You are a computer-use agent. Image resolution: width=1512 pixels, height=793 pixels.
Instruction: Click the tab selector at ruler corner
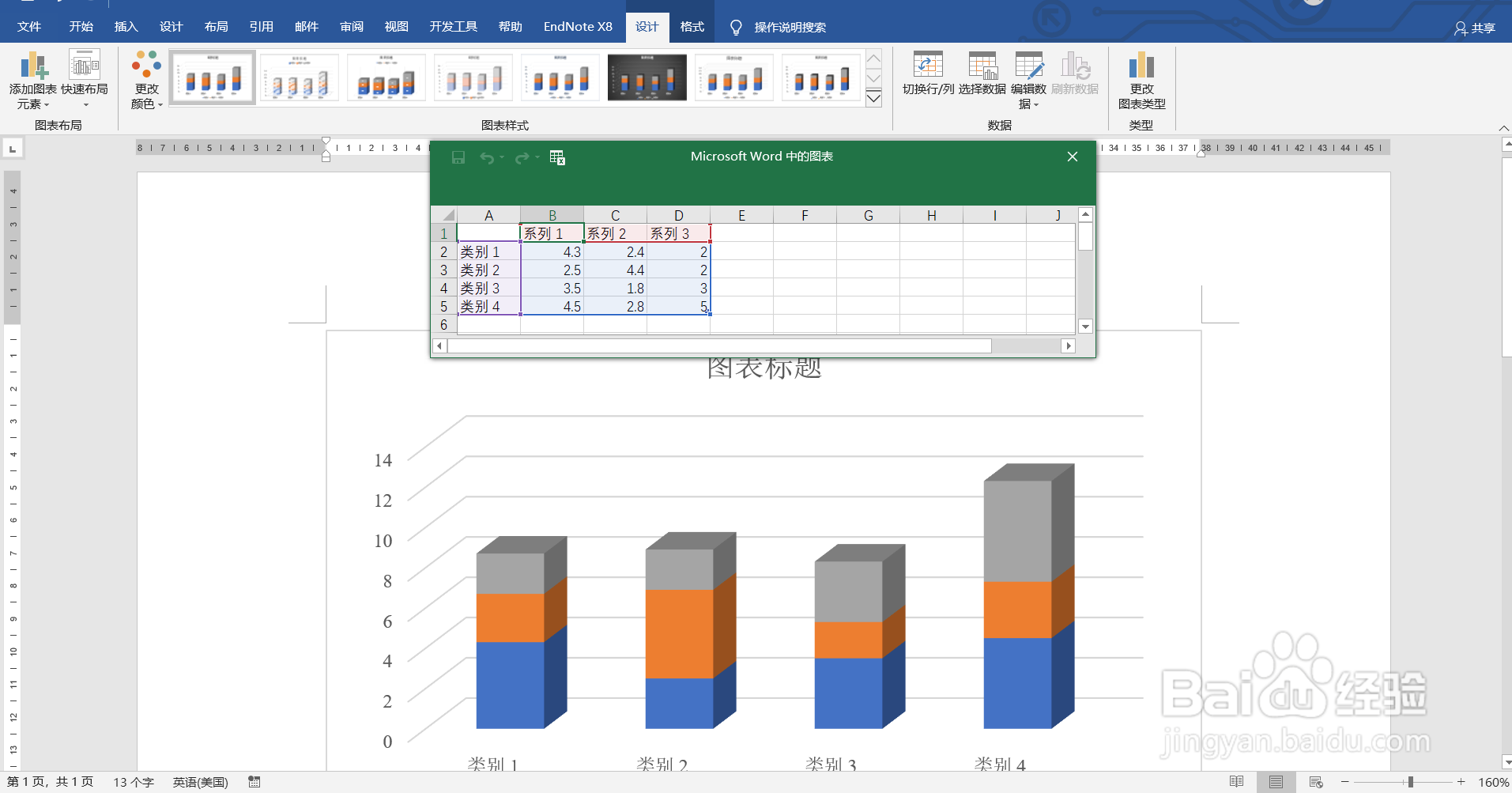tap(13, 149)
